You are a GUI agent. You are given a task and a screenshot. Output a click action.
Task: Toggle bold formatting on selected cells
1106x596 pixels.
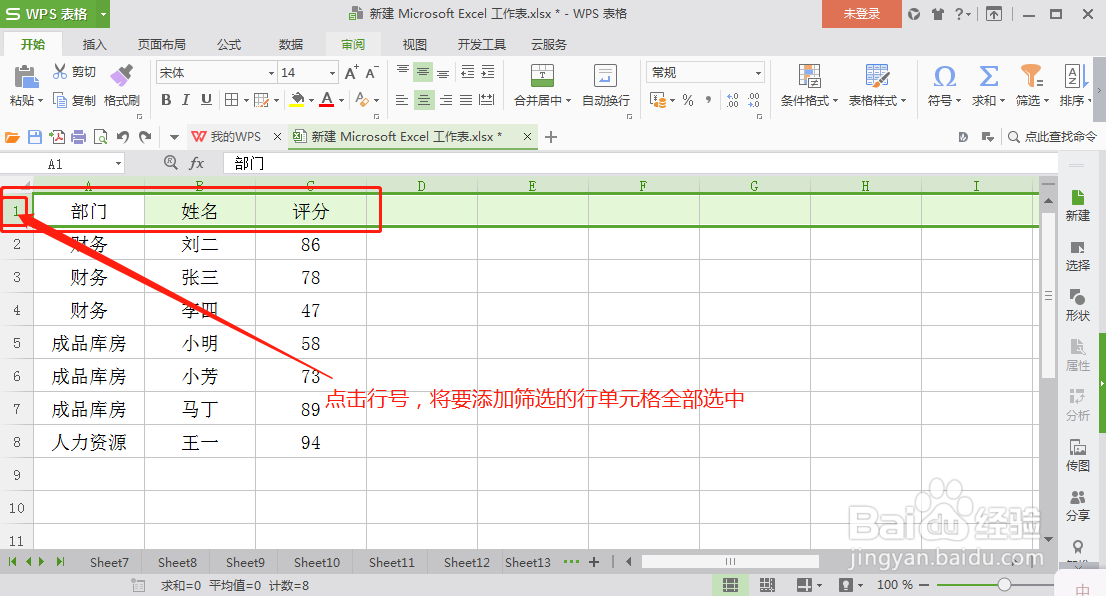coord(166,100)
